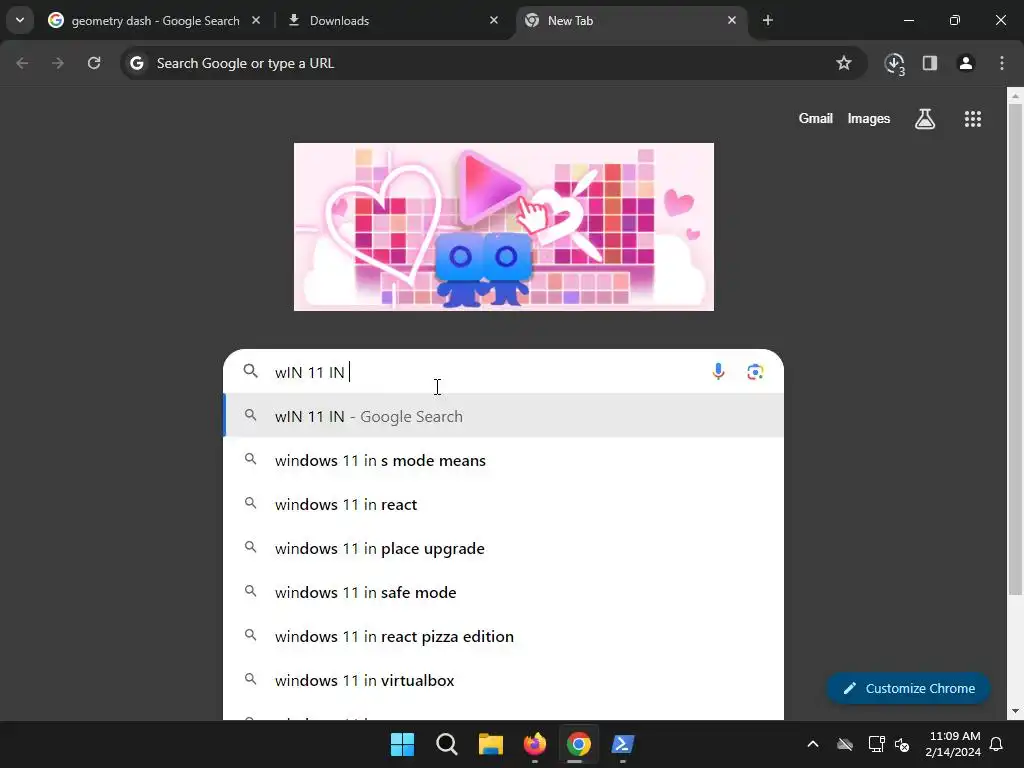The image size is (1024, 768).
Task: Bookmark this tab with the star icon
Action: click(x=843, y=63)
